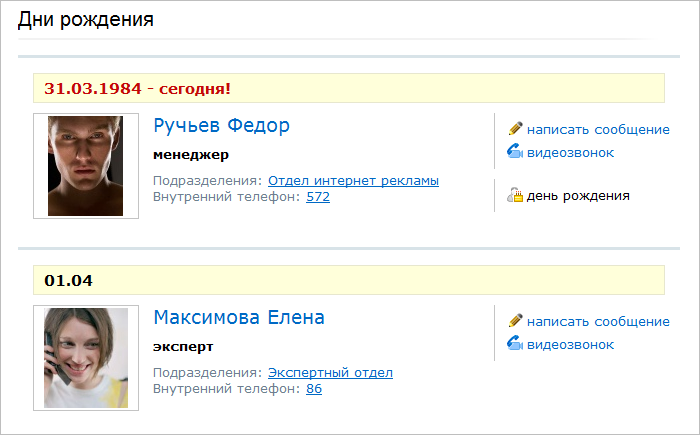
Task: Click the birthday gift icon
Action: 515,196
